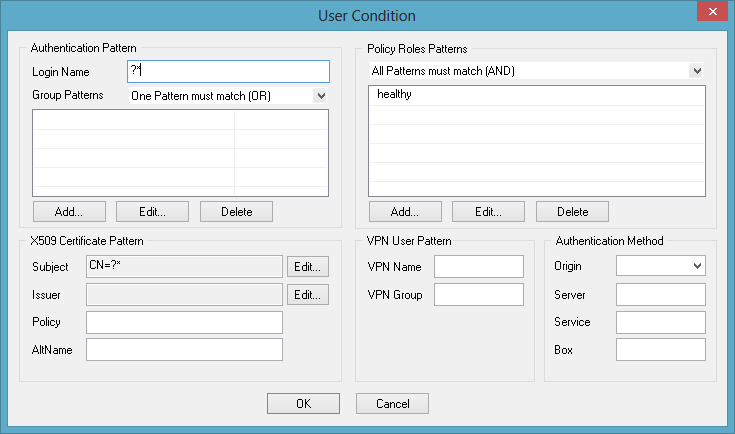Click Delete under the Policy Roles Patterns list

tap(572, 212)
